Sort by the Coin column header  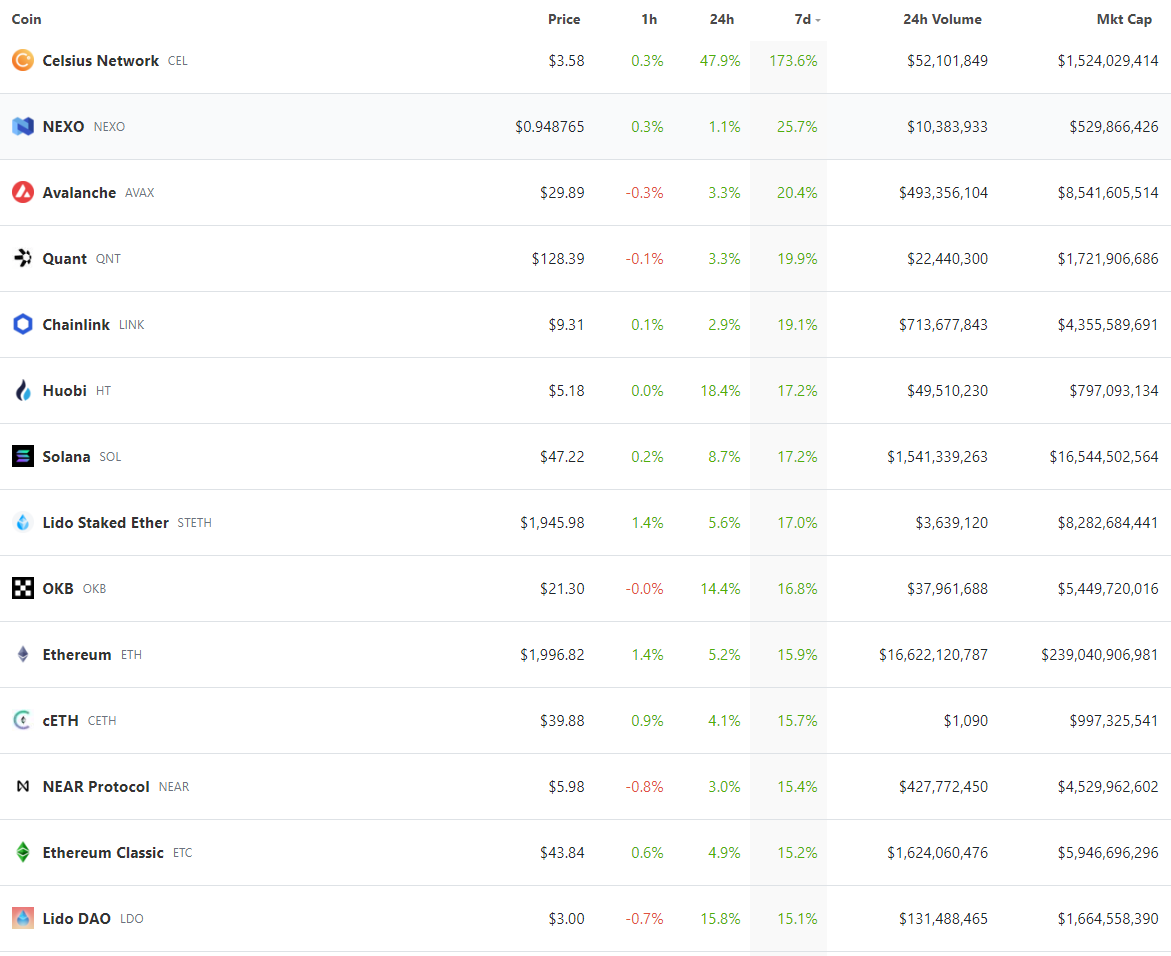click(26, 19)
